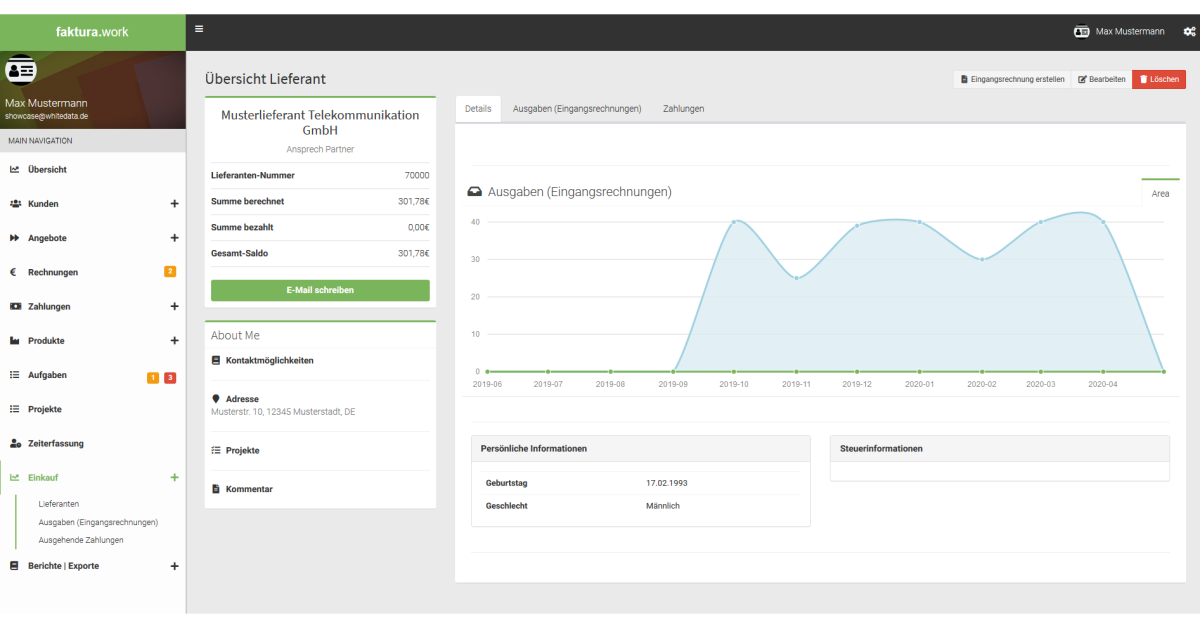Click the chart data point at 2019-11
This screenshot has width=1200, height=628.
pos(796,278)
